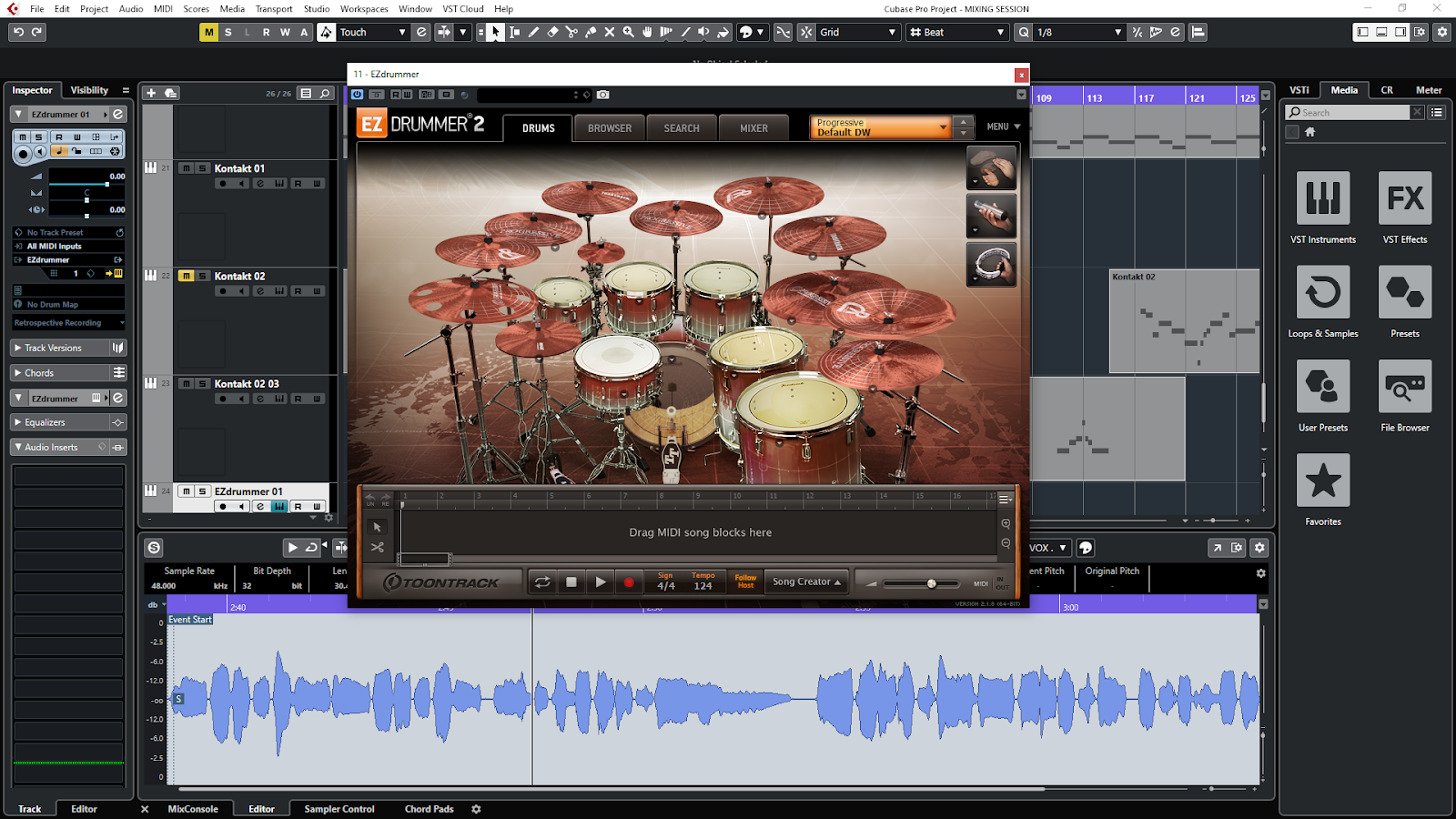Open the Grid snap type dropdown
This screenshot has height=819, width=1456.
click(x=858, y=32)
